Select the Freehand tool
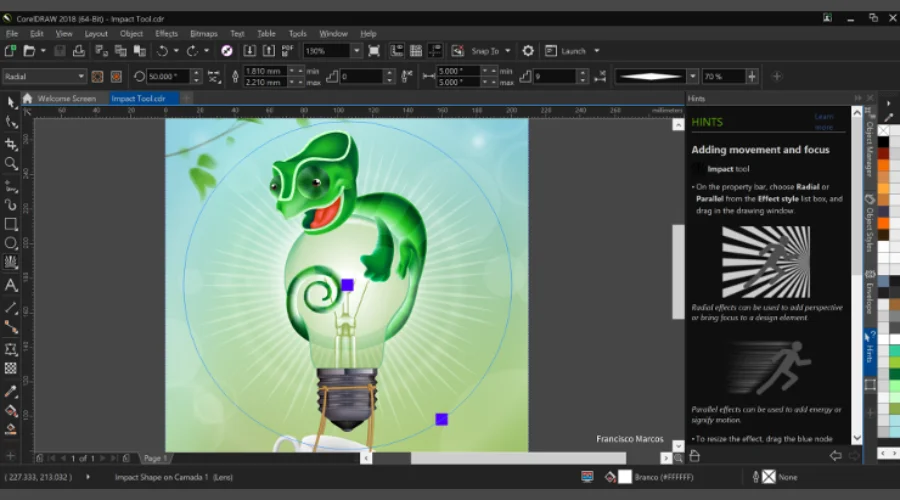Image resolution: width=900 pixels, height=500 pixels. tap(11, 186)
